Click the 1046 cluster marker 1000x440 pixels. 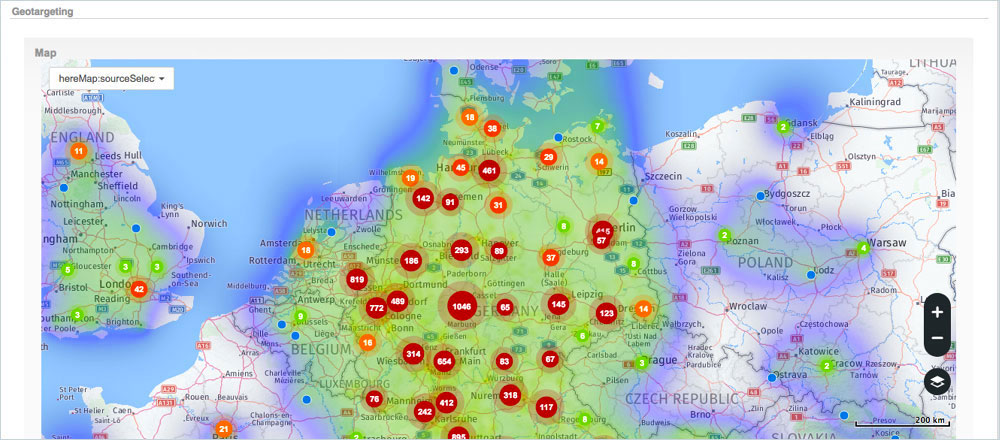461,306
